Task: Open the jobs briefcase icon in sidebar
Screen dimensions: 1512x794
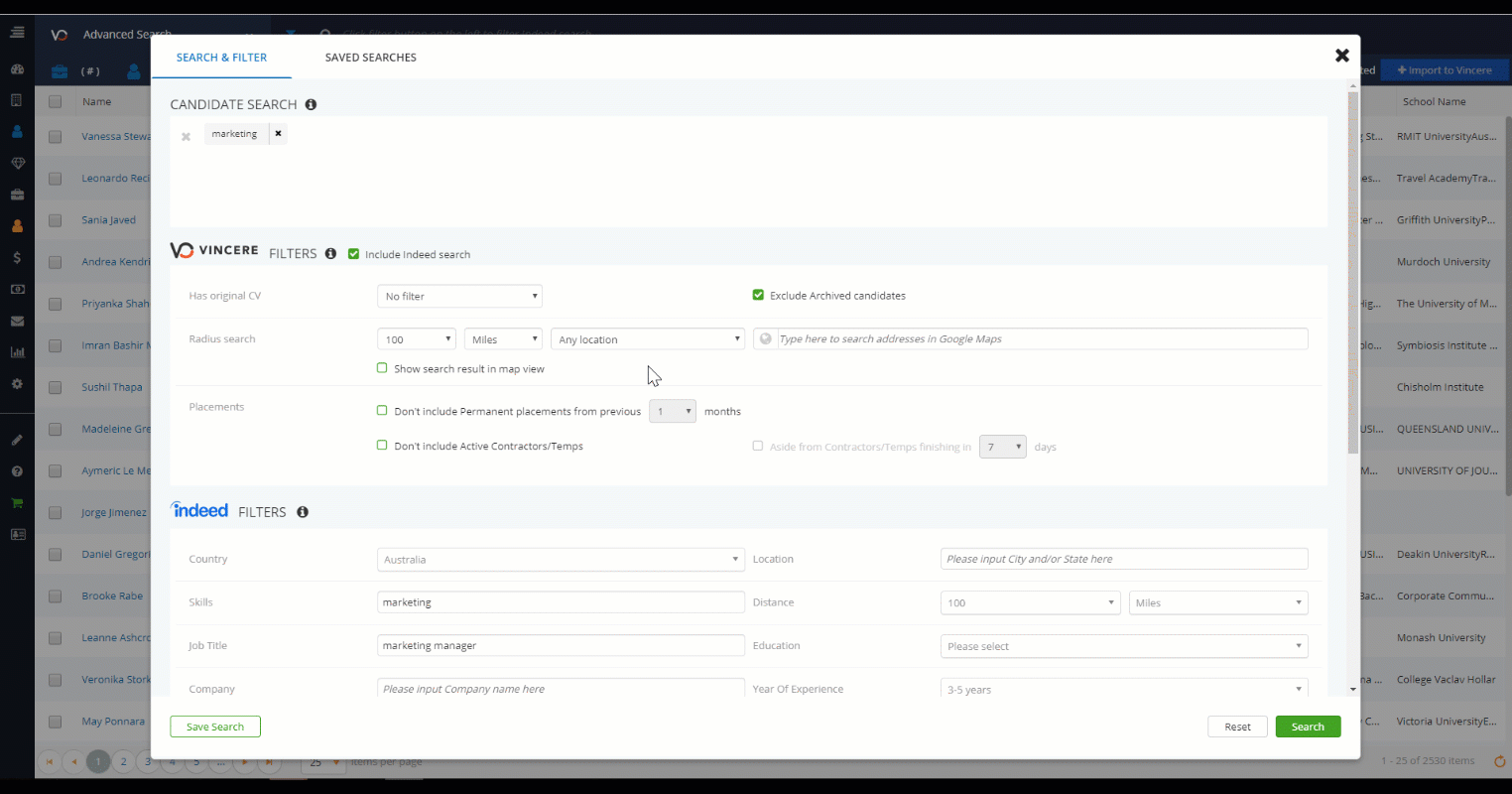Action: click(x=17, y=195)
